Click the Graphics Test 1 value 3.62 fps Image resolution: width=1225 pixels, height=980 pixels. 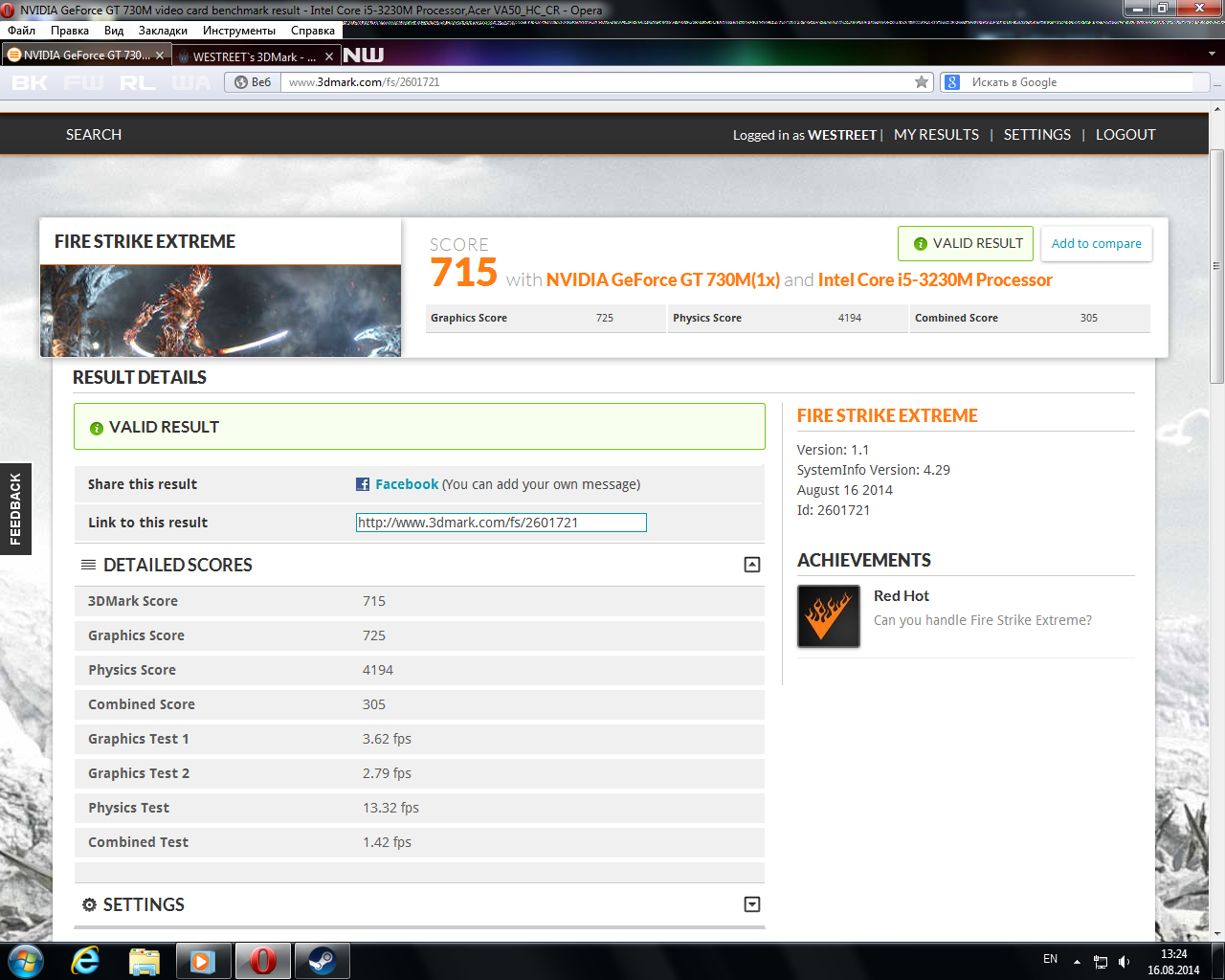point(387,739)
